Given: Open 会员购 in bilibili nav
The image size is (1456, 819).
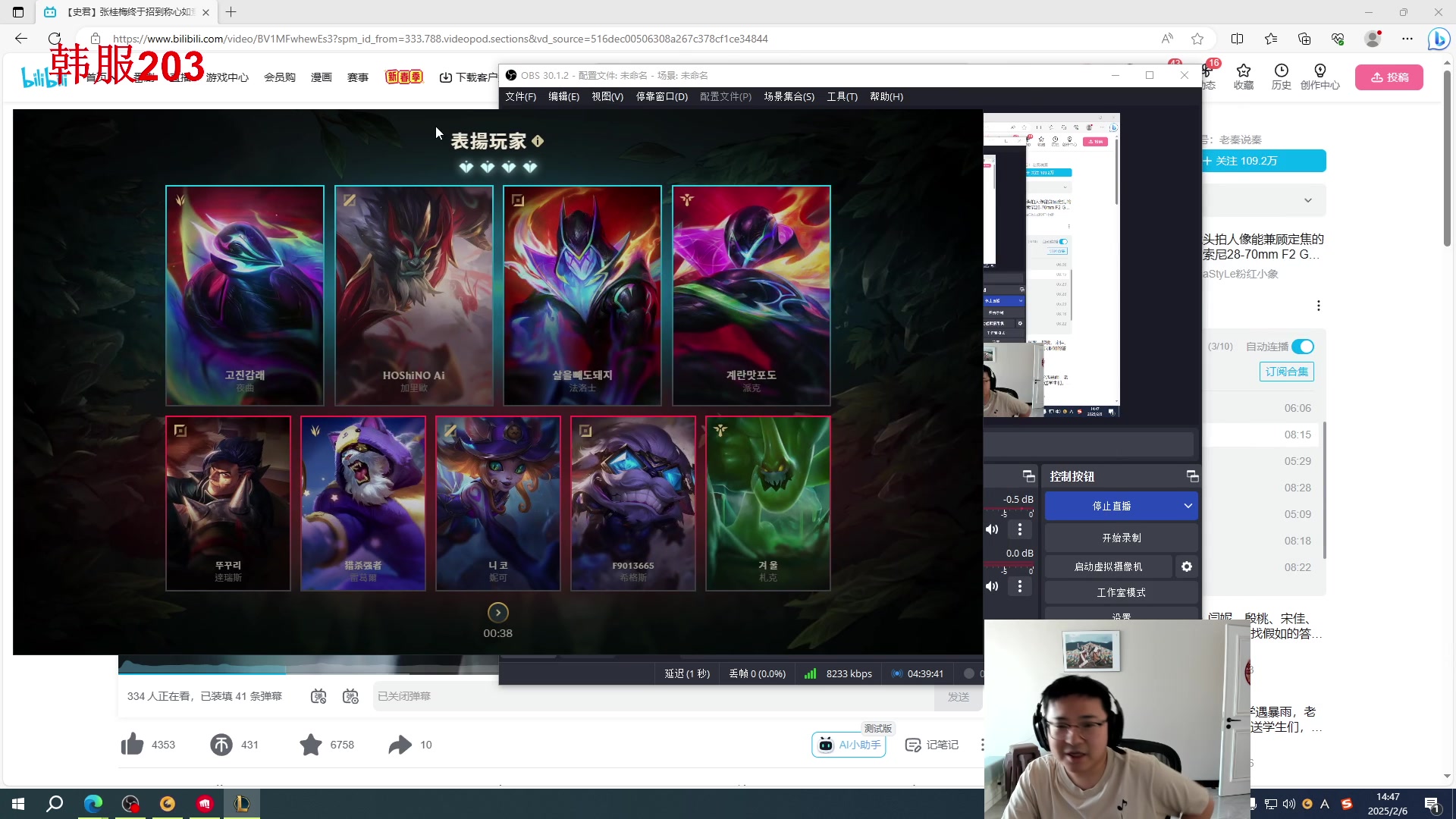Looking at the screenshot, I should tap(280, 77).
